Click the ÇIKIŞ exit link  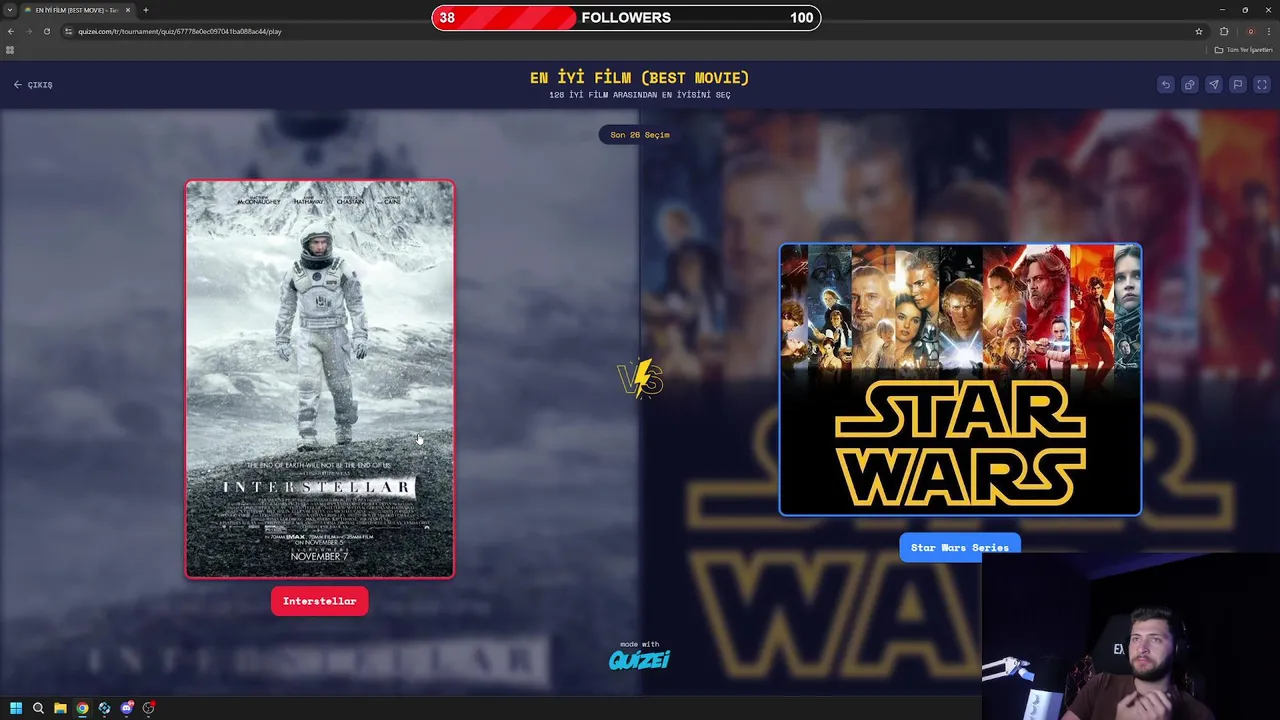pyautogui.click(x=33, y=85)
